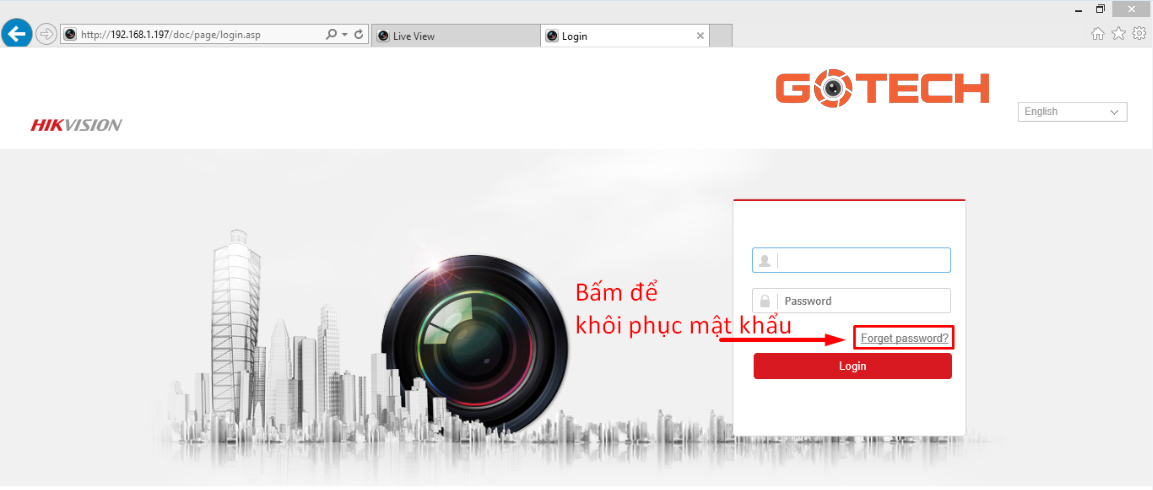The height and width of the screenshot is (490, 1153).
Task: Click the Forget password? link
Action: click(904, 338)
